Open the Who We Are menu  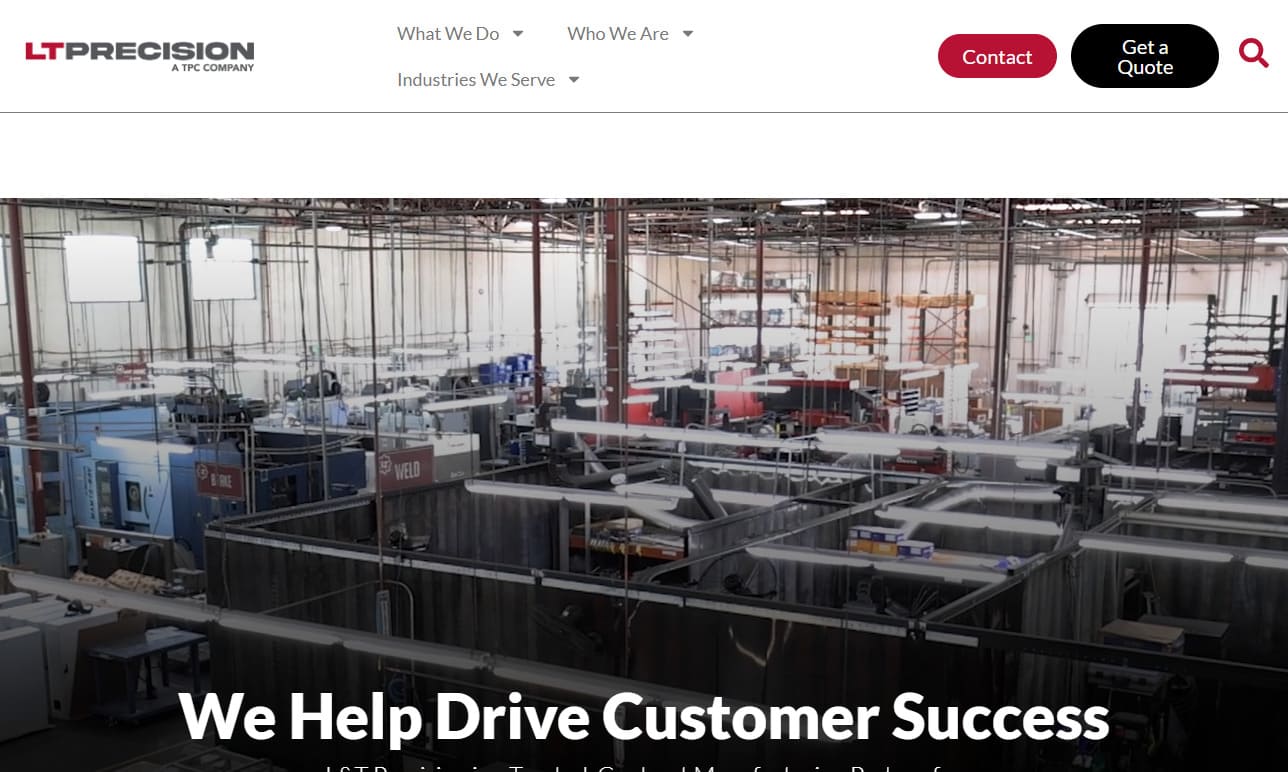(618, 34)
